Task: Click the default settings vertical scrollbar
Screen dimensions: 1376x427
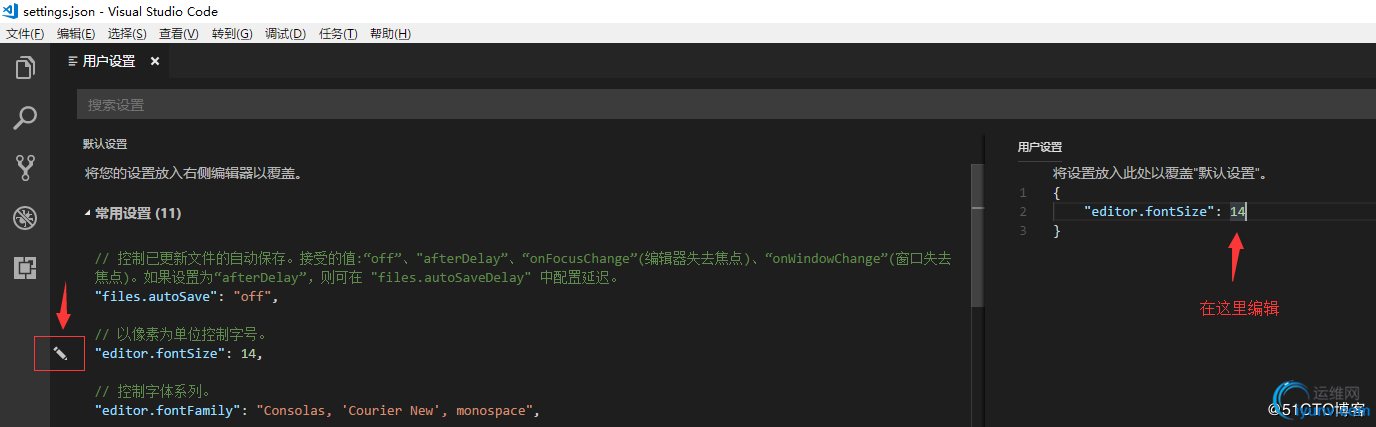Action: coord(978,234)
